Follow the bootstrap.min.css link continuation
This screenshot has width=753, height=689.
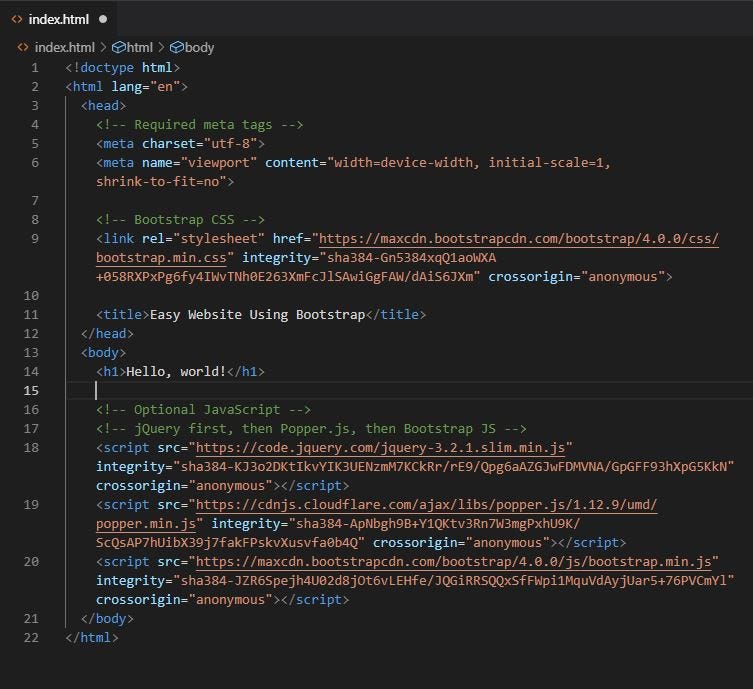pos(161,258)
